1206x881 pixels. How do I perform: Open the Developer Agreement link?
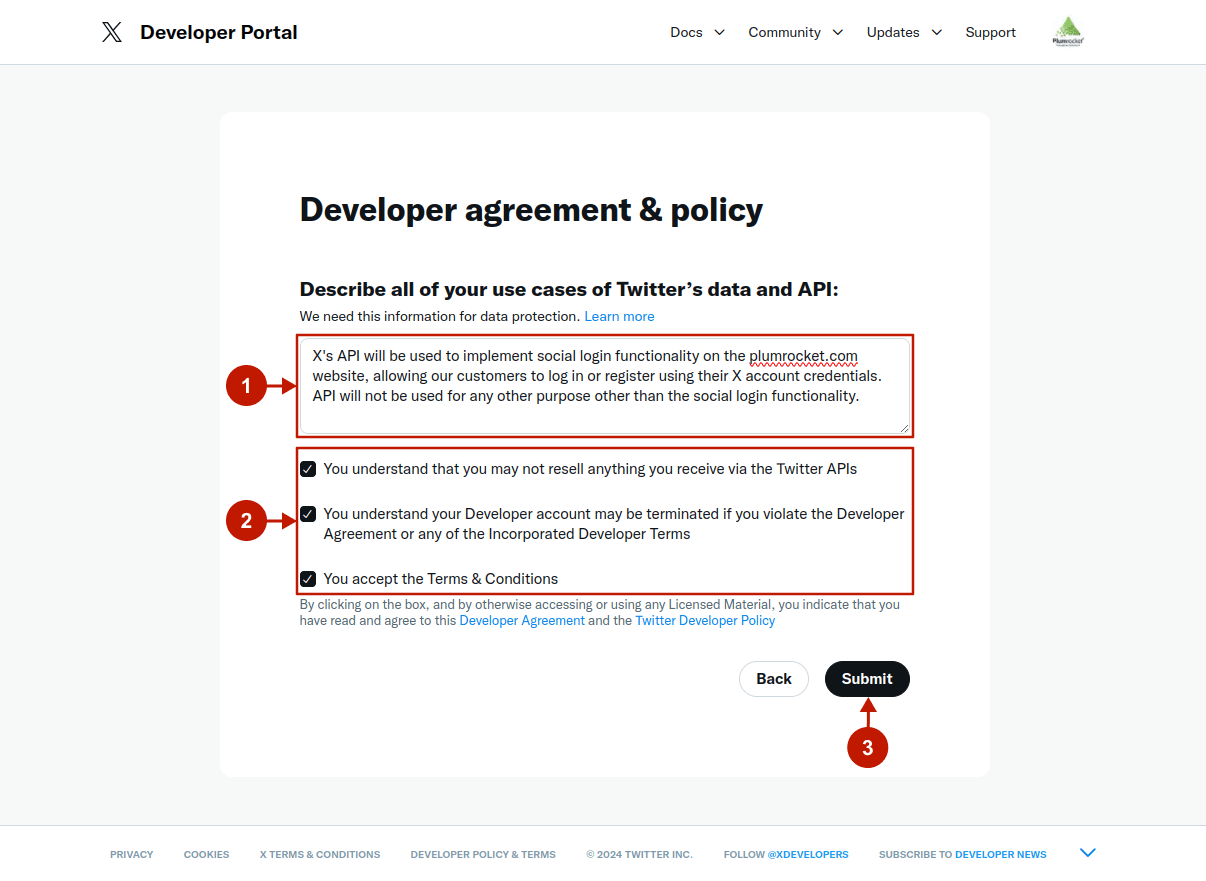tap(522, 621)
